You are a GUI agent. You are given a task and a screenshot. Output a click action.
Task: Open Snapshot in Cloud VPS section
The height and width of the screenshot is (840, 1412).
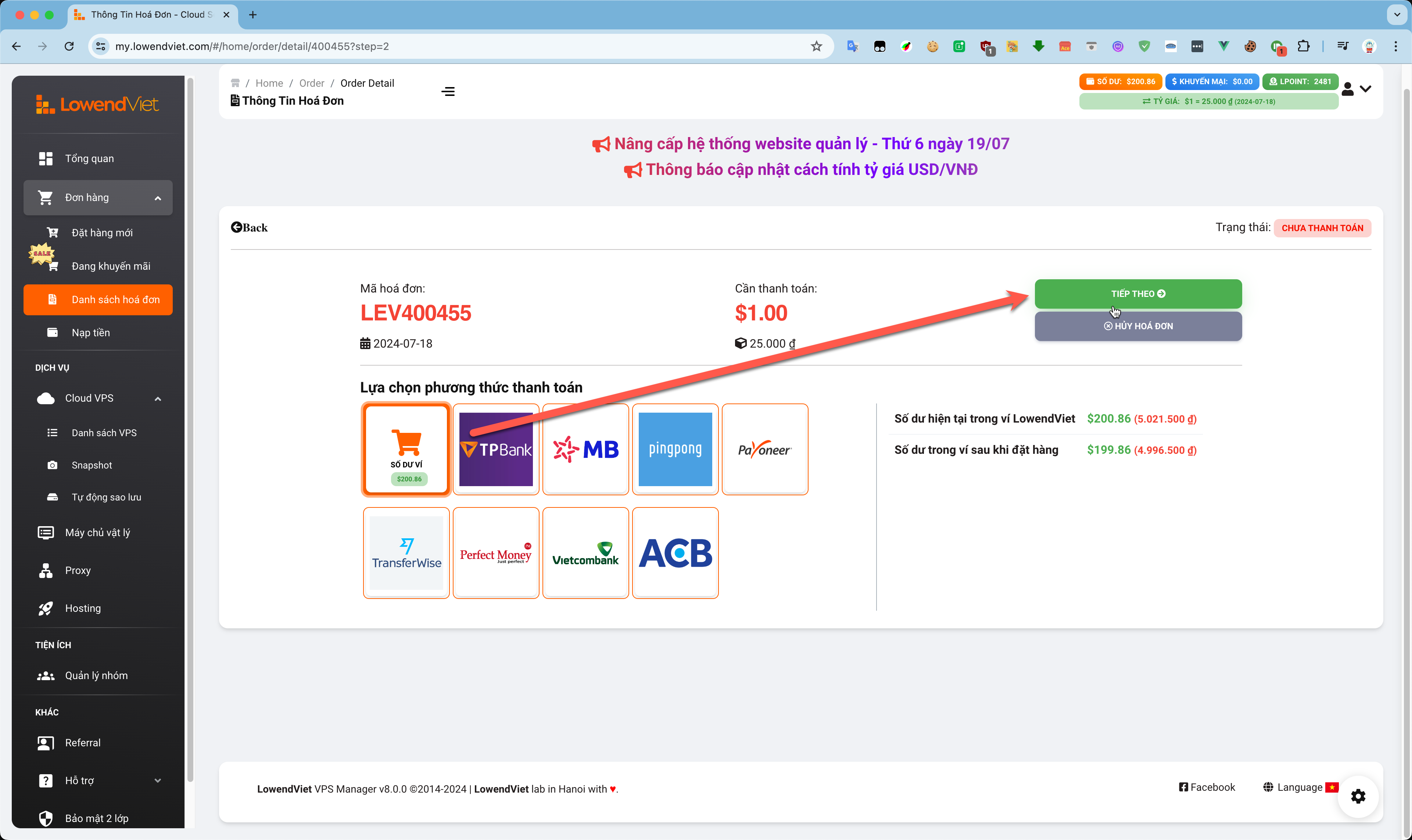tap(92, 465)
